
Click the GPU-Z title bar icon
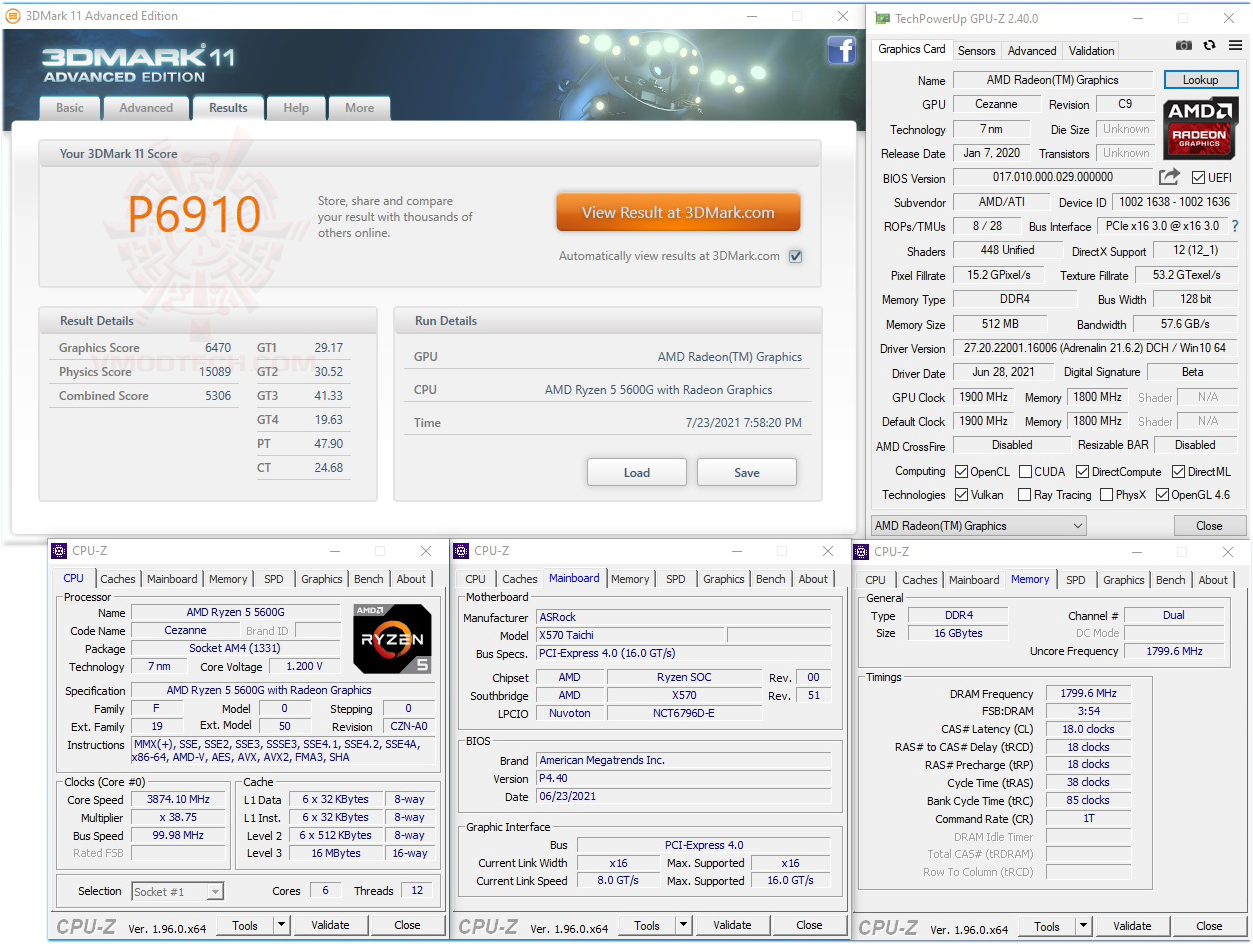tap(882, 18)
